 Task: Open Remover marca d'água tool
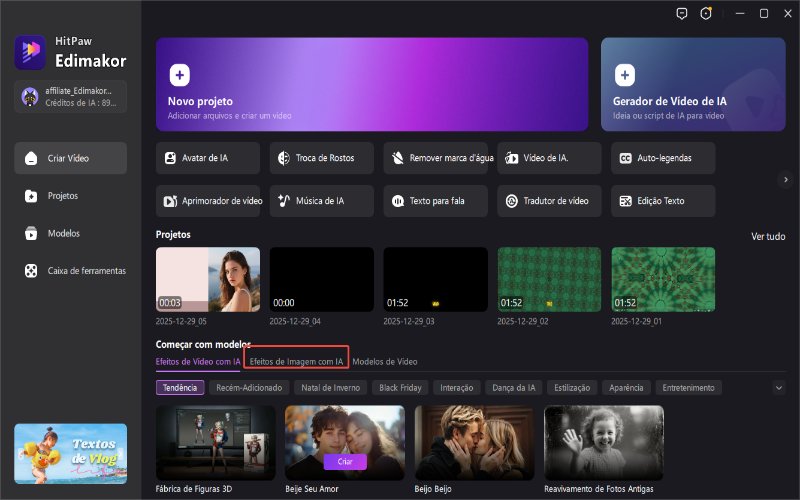436,158
